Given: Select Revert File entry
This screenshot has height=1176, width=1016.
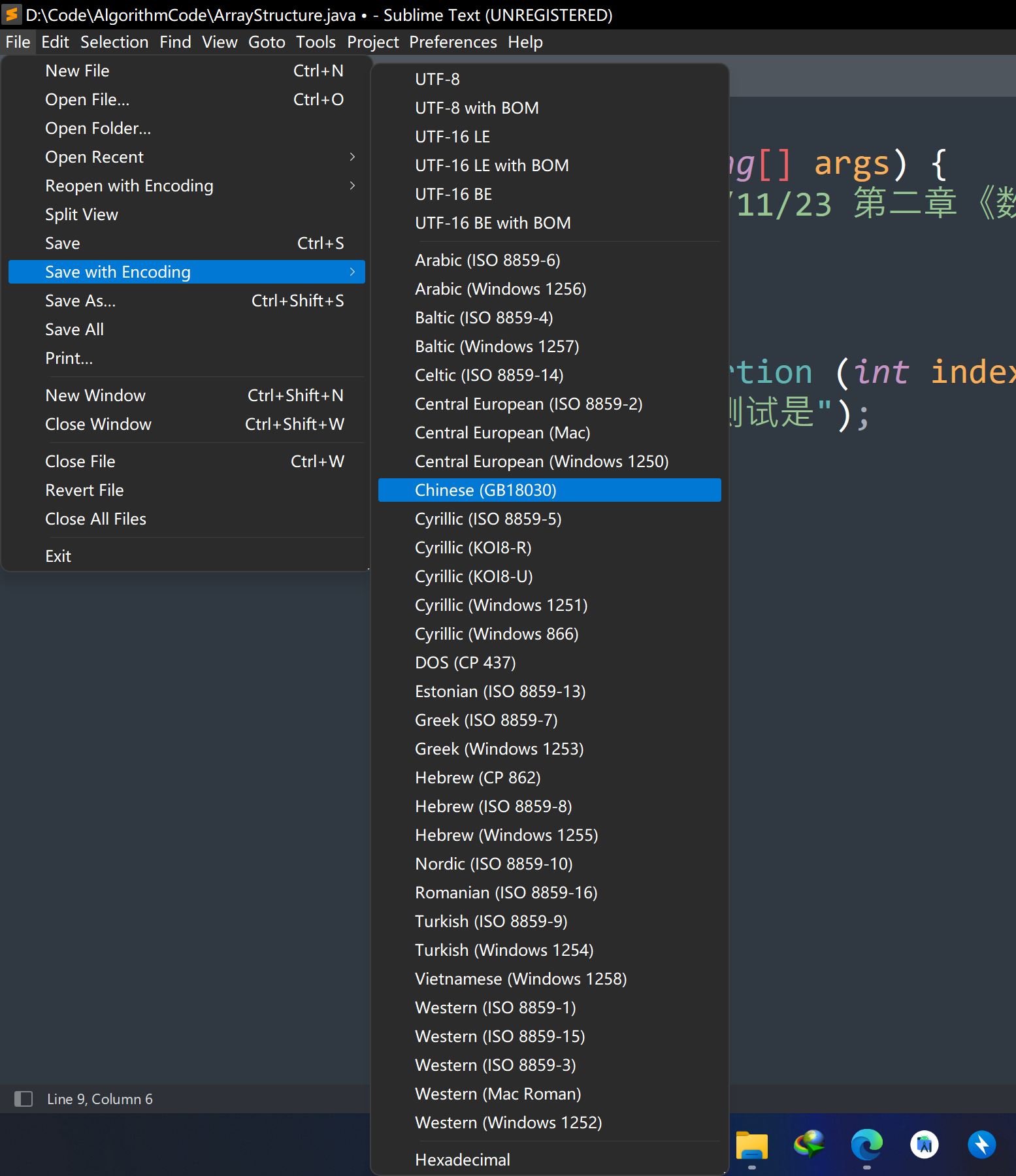Looking at the screenshot, I should pyautogui.click(x=186, y=490).
